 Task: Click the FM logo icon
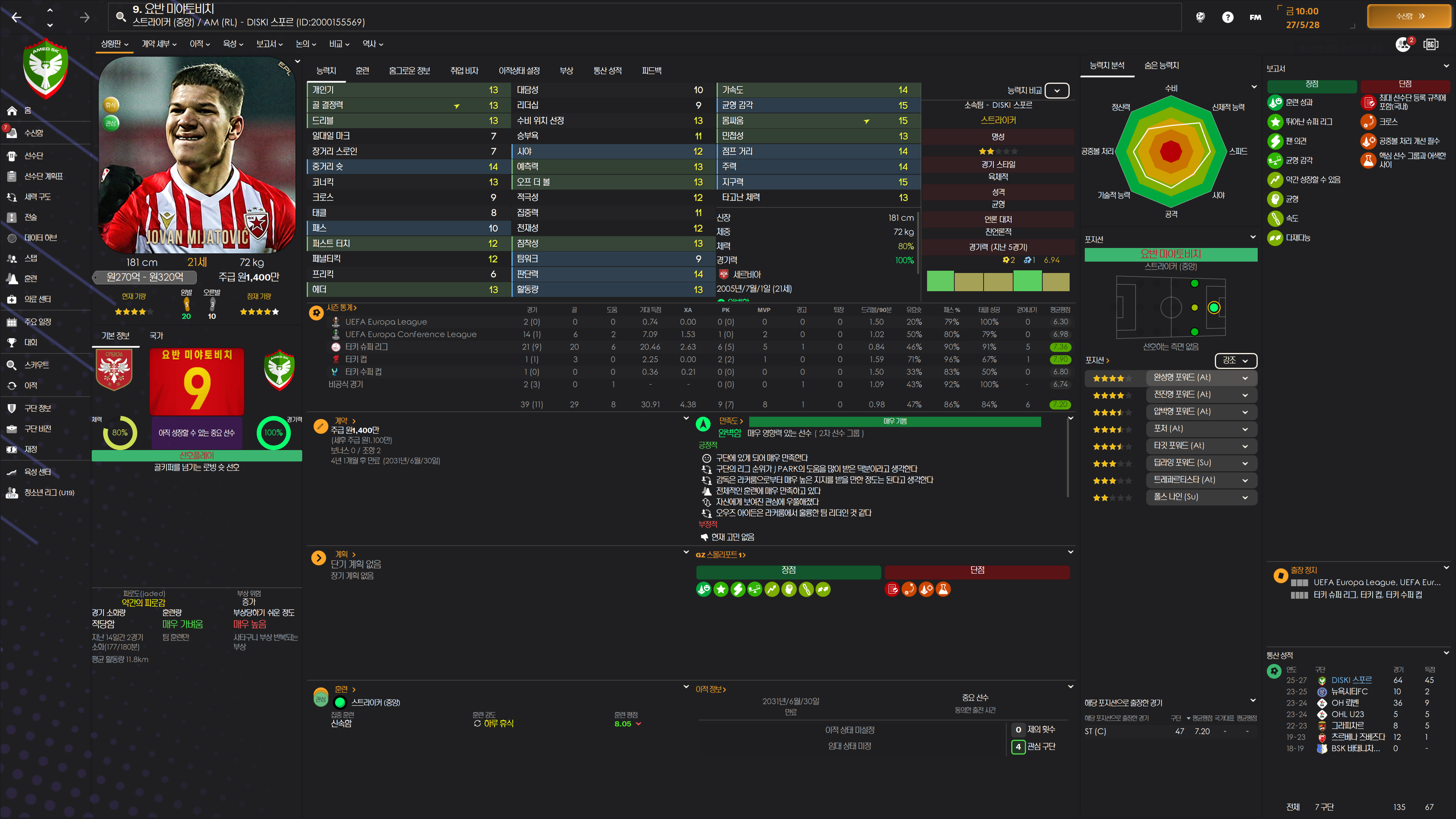(x=1255, y=17)
